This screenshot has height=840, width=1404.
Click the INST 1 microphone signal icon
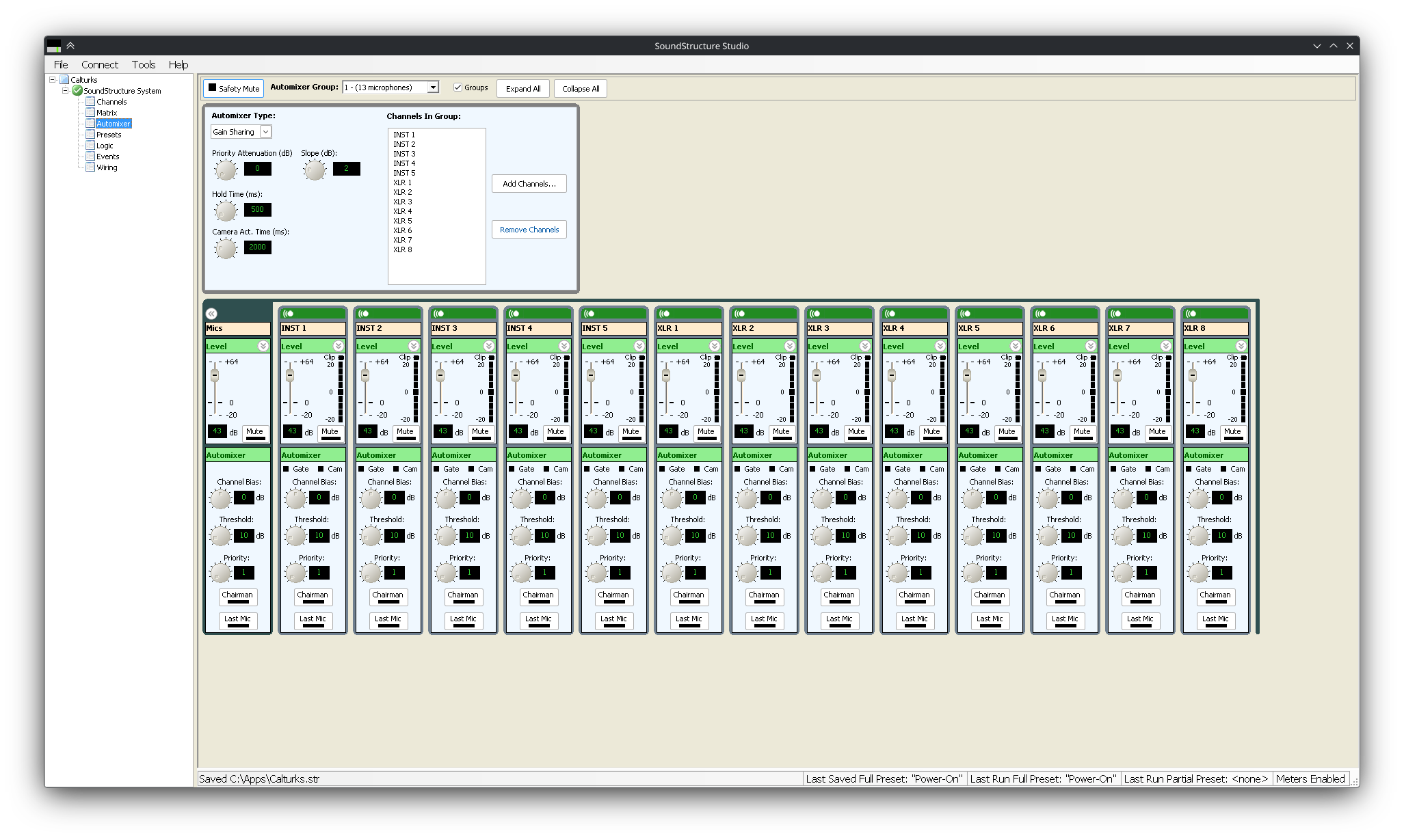coord(288,314)
